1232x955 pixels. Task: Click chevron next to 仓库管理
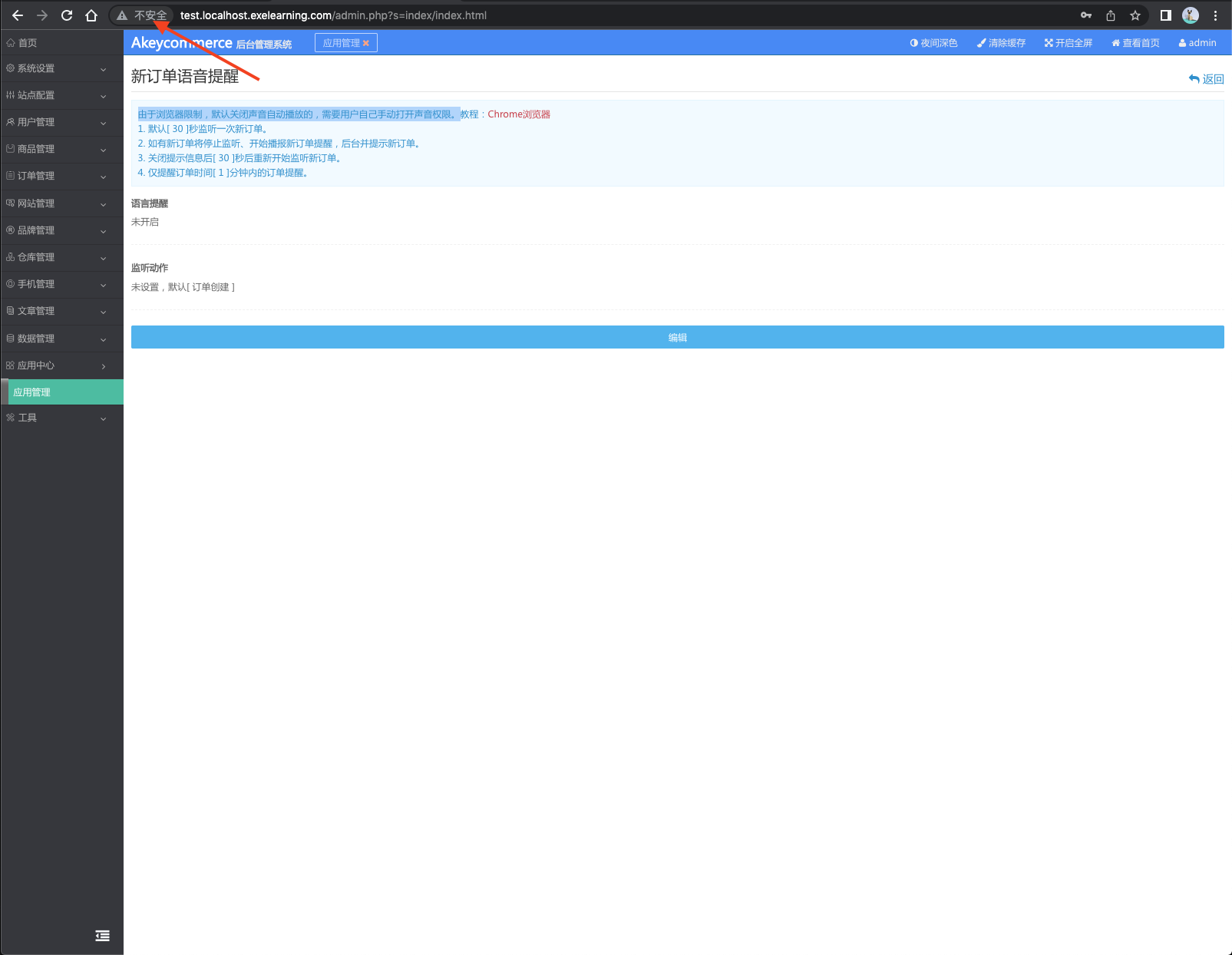tap(104, 258)
